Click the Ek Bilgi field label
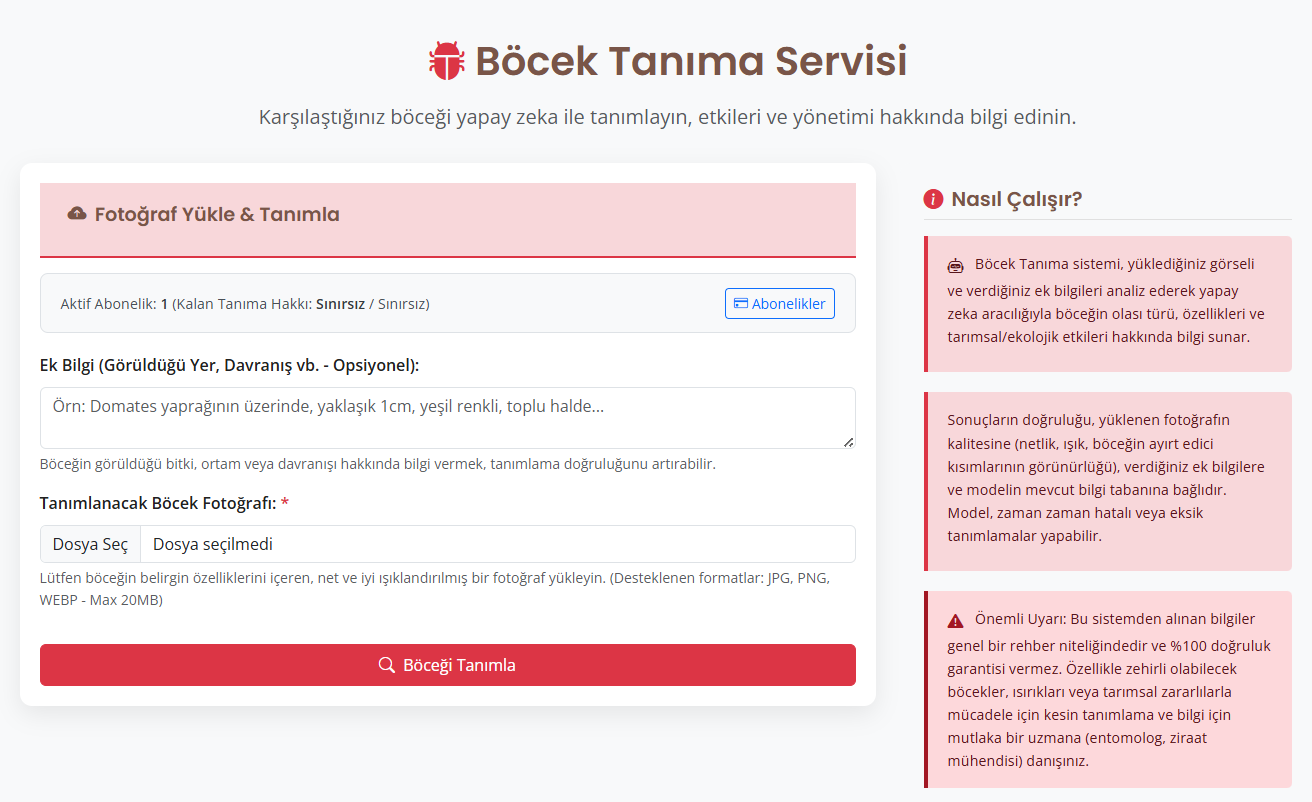This screenshot has width=1312, height=802. [x=229, y=365]
